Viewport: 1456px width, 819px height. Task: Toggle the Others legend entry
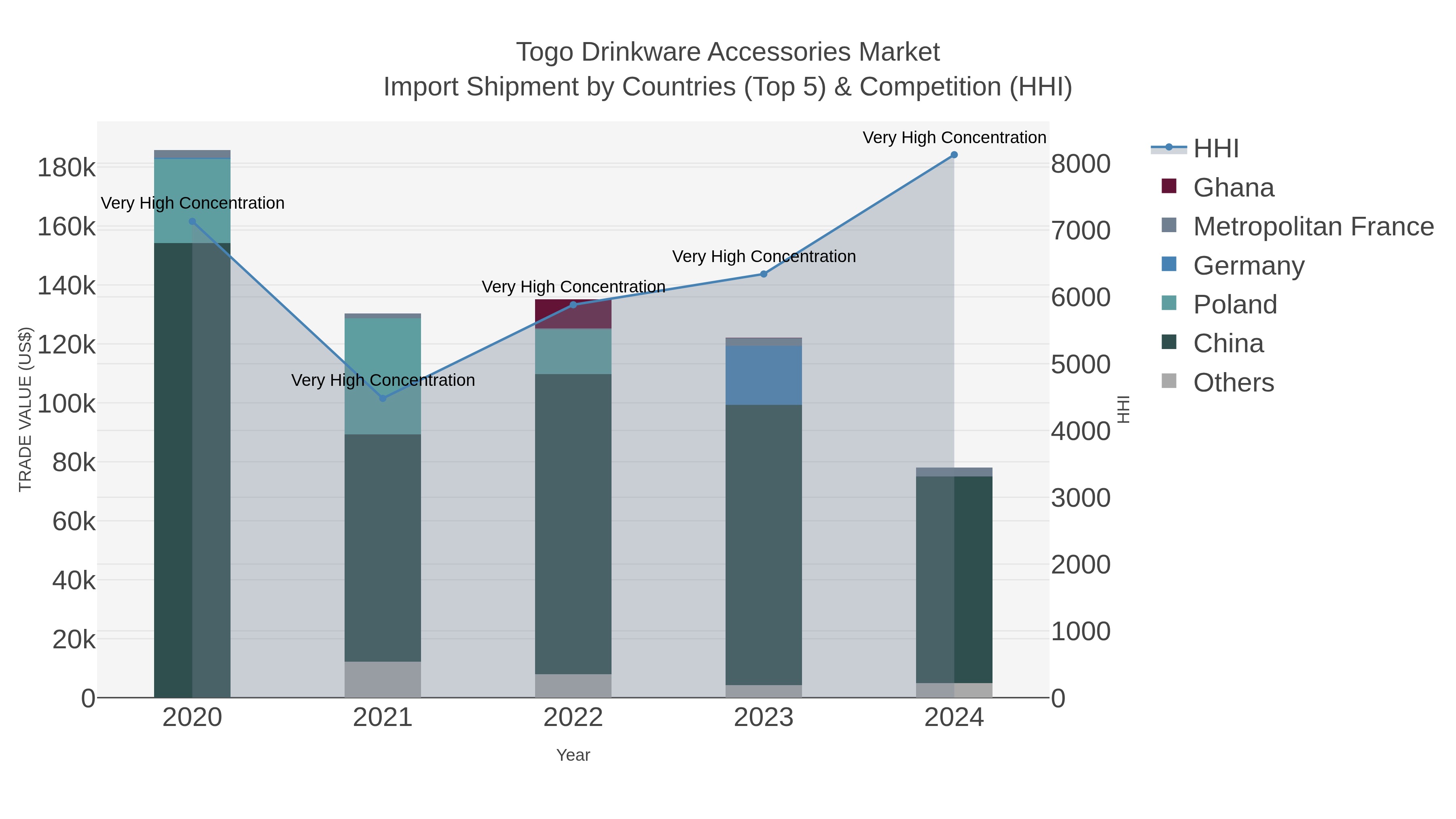point(1217,382)
